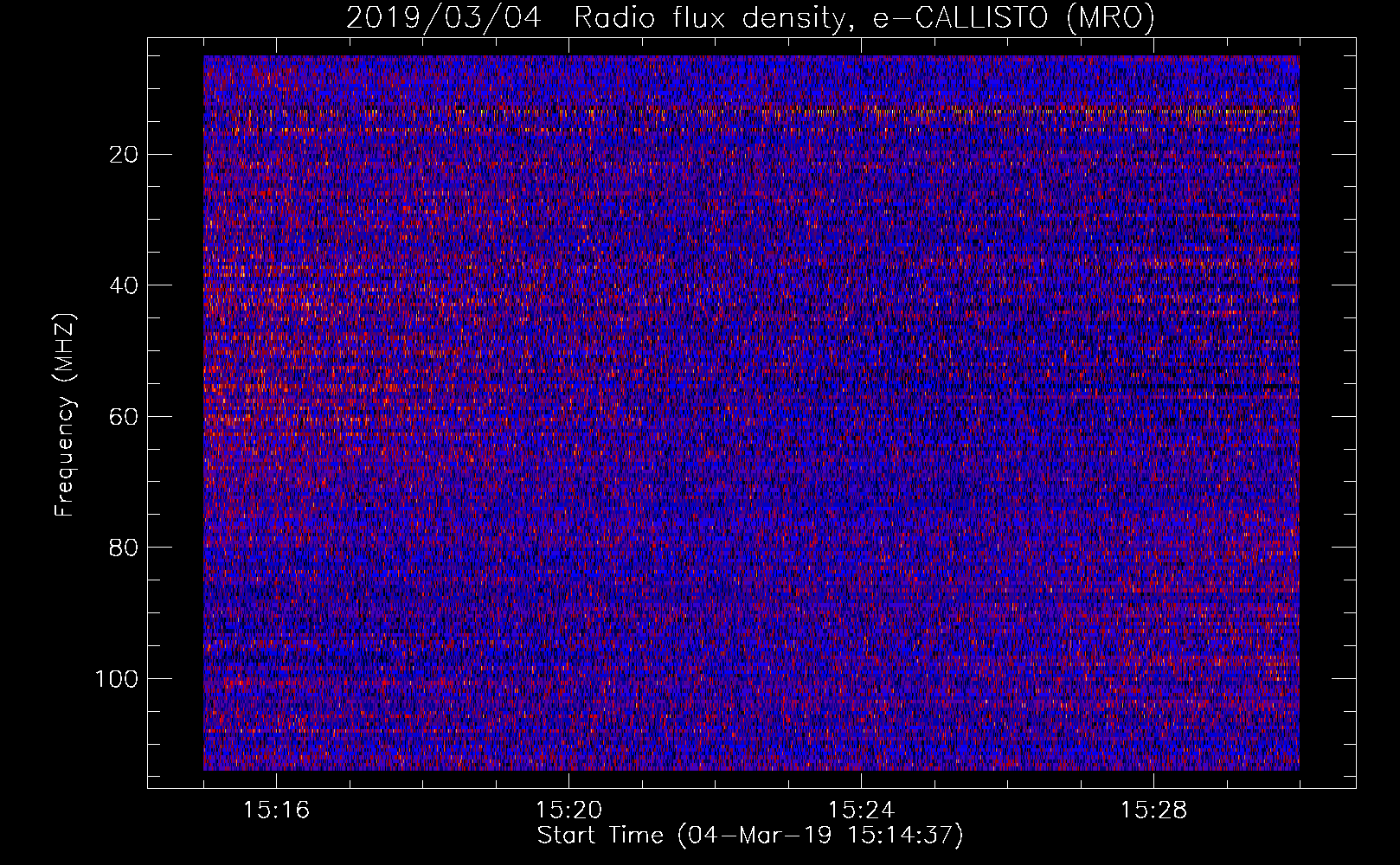The width and height of the screenshot is (1400, 865).
Task: Click the 15:16 time tick label
Action: coord(276,811)
